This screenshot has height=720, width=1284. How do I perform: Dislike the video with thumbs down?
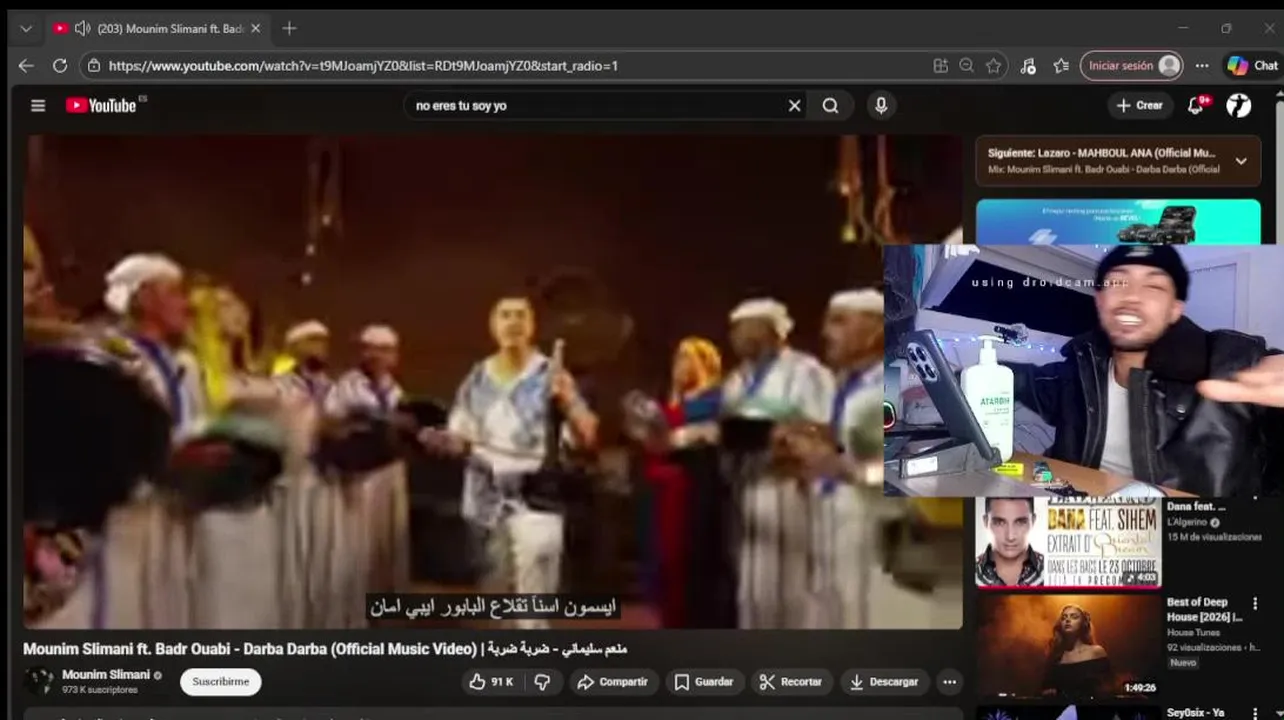pyautogui.click(x=542, y=682)
